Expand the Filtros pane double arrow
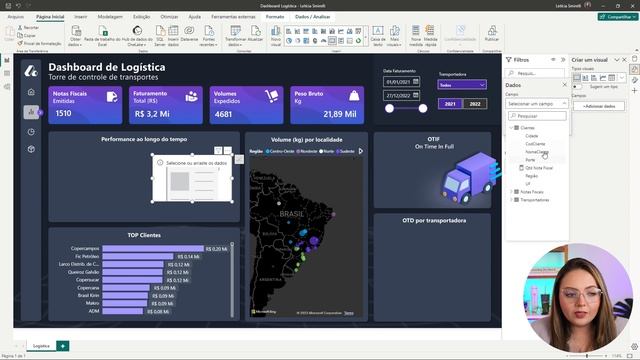Viewport: 640px width, 360px height. click(x=563, y=60)
